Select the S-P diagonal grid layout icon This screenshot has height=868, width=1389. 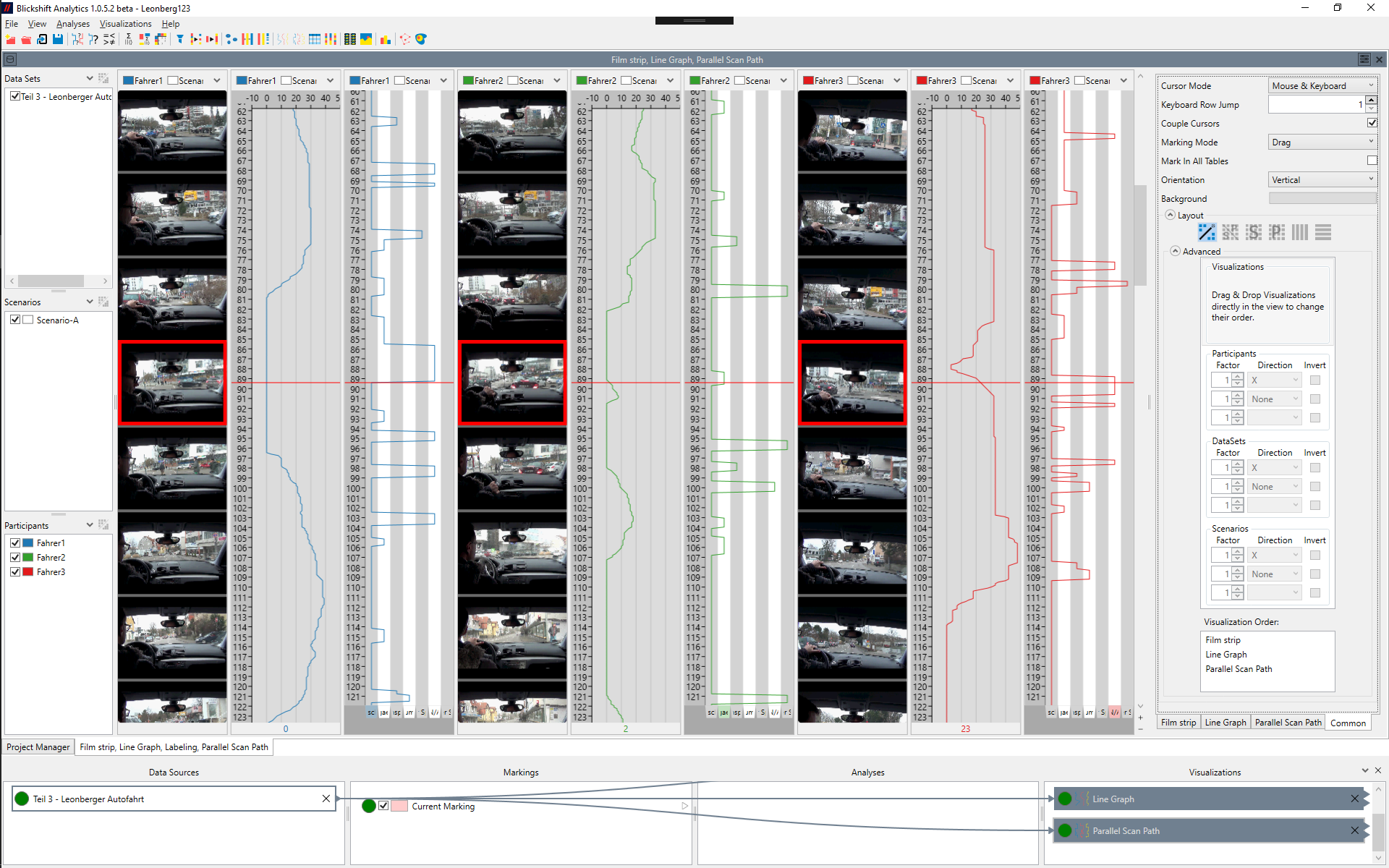1230,232
